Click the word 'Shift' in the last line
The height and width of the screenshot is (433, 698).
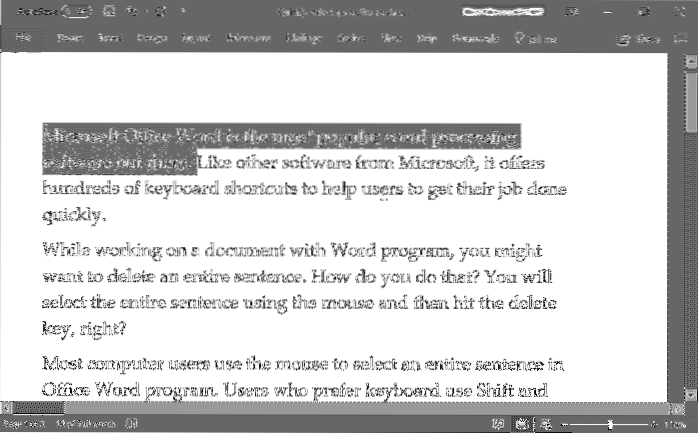(495, 390)
